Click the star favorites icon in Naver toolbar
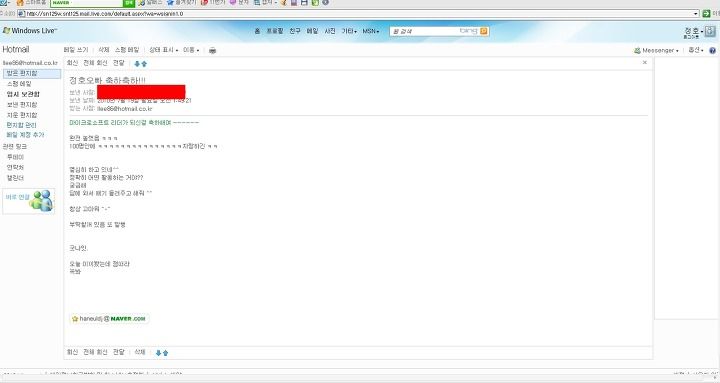720x383 pixels. pyautogui.click(x=170, y=3)
